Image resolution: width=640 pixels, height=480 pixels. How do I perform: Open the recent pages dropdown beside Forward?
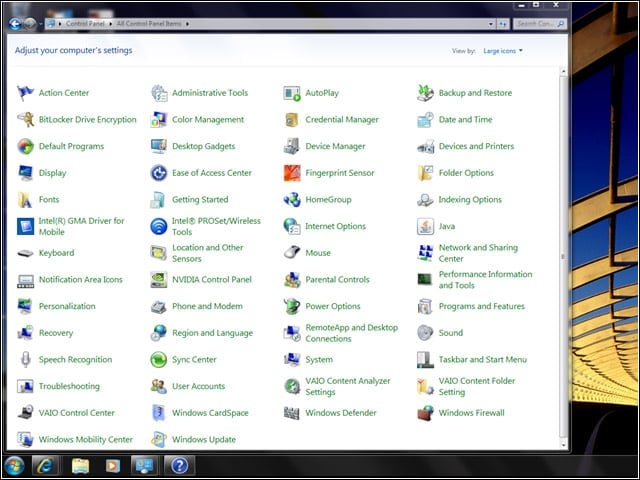pos(41,24)
